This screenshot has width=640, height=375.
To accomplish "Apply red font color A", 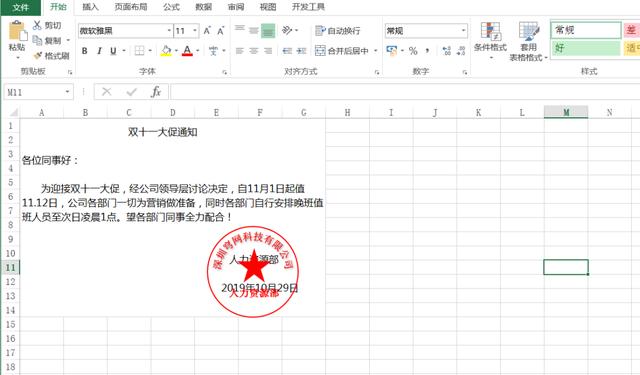I will (187, 51).
